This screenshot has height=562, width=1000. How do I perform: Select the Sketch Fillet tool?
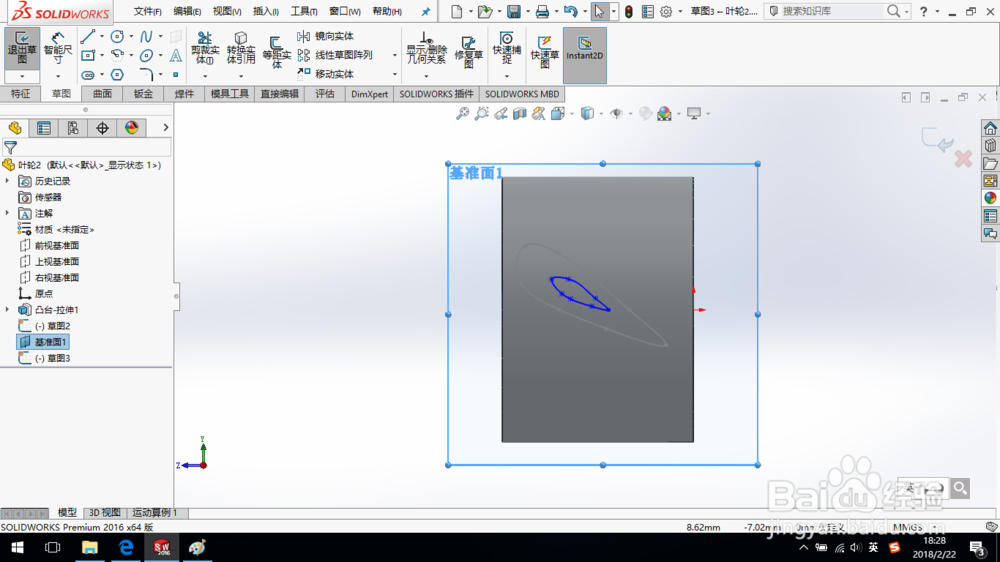click(x=146, y=75)
